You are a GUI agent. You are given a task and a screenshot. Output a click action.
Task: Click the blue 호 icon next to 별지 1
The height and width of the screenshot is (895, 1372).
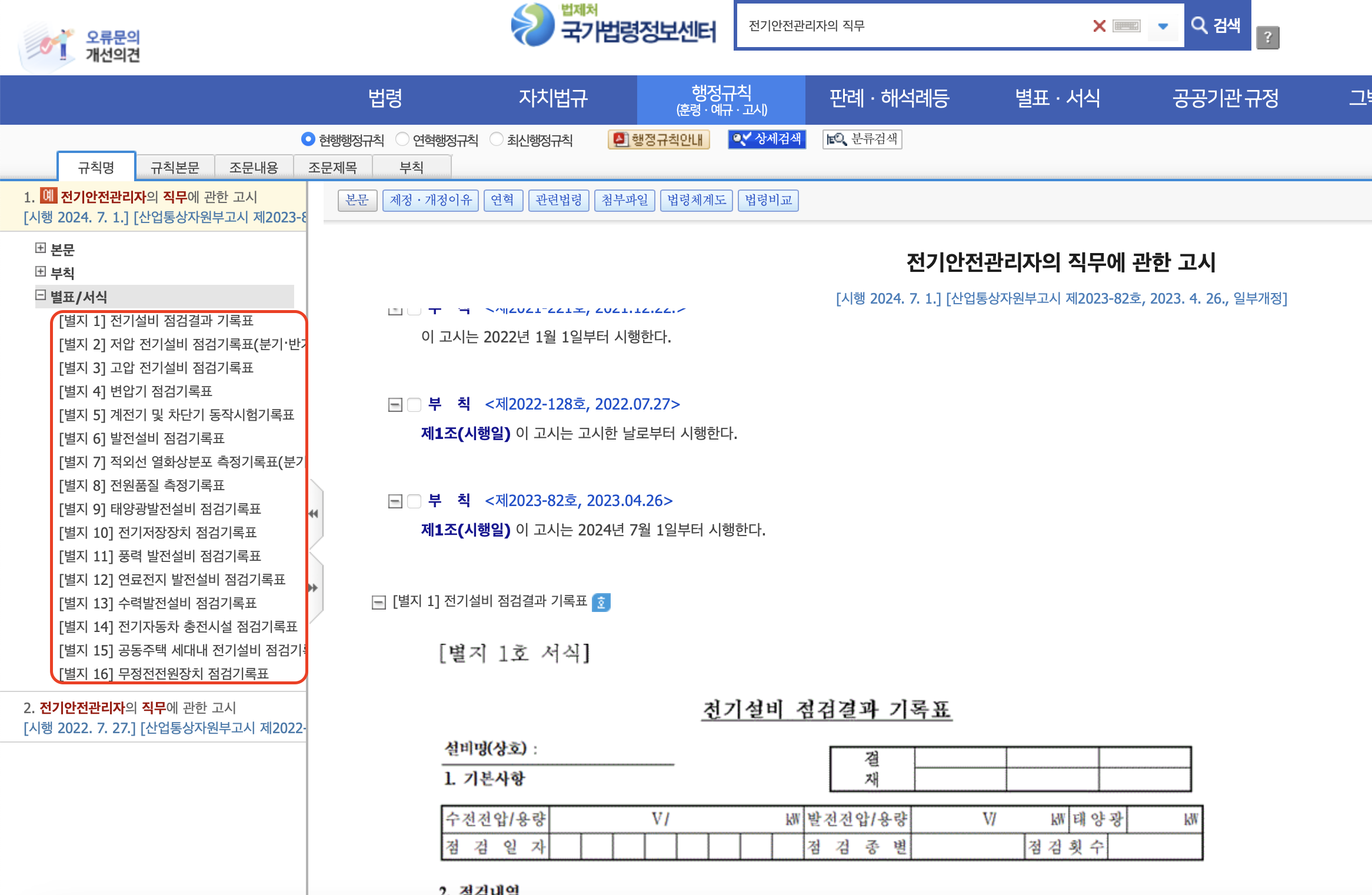click(x=601, y=602)
